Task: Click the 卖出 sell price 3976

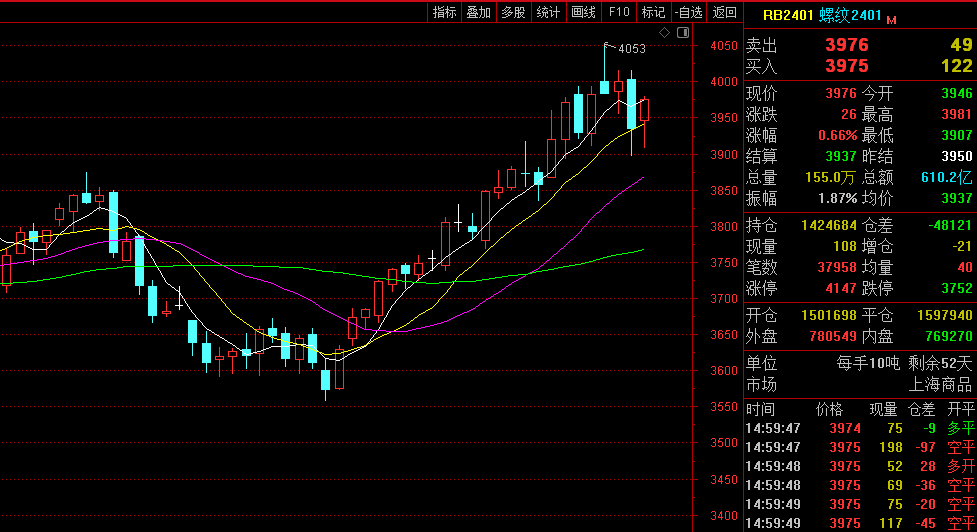Action: 846,45
